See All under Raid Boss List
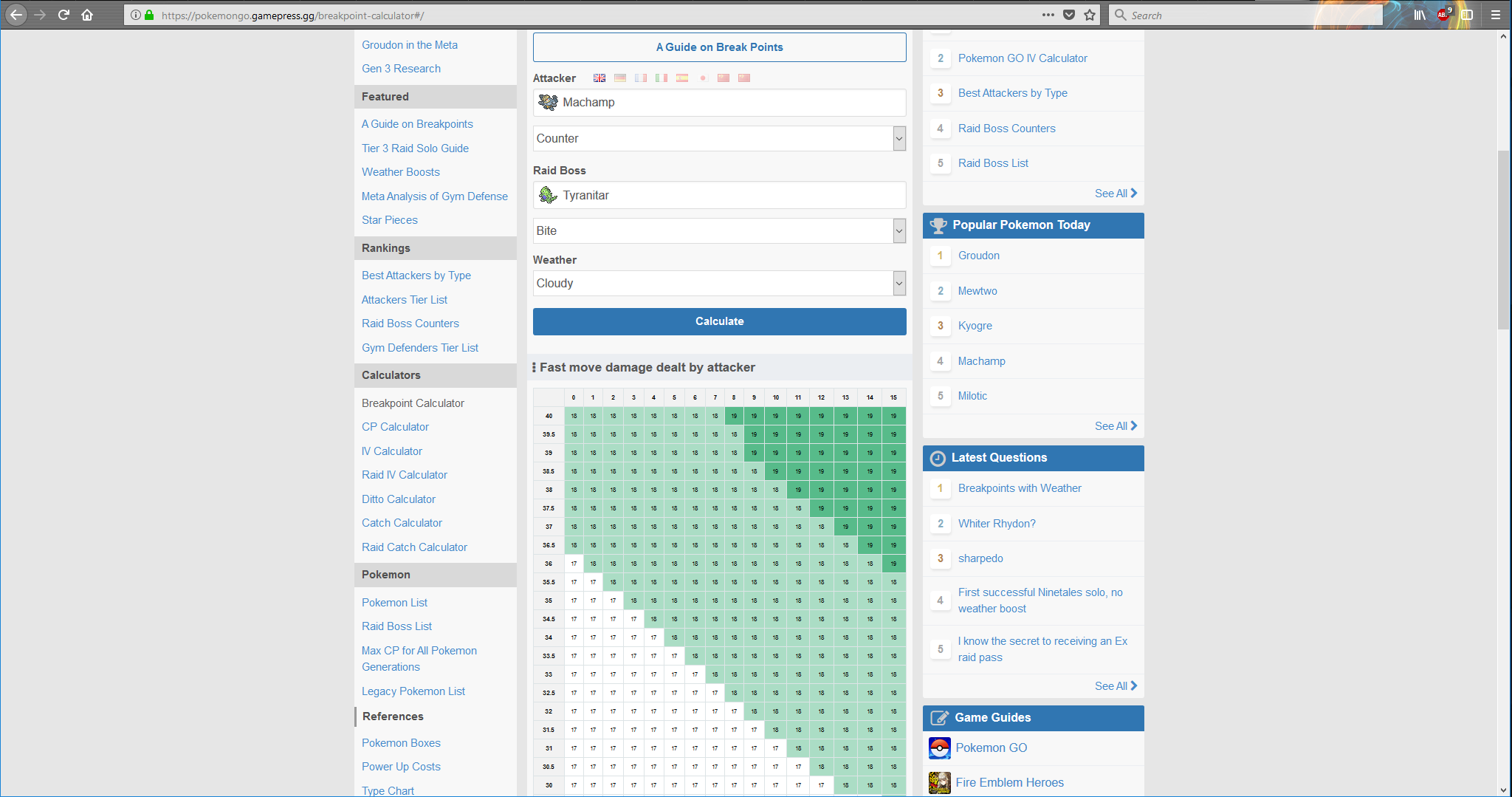This screenshot has width=1512, height=797. point(1116,194)
